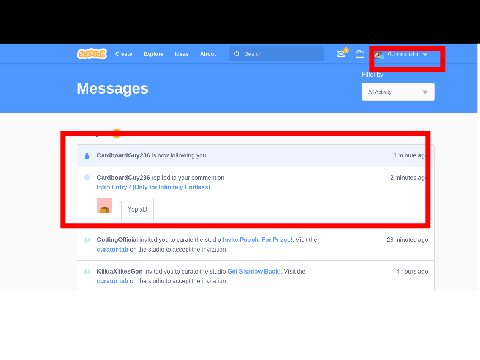Screen dimensions: 480x360
Task: Open the messages envelope icon with badge
Action: pos(342,53)
